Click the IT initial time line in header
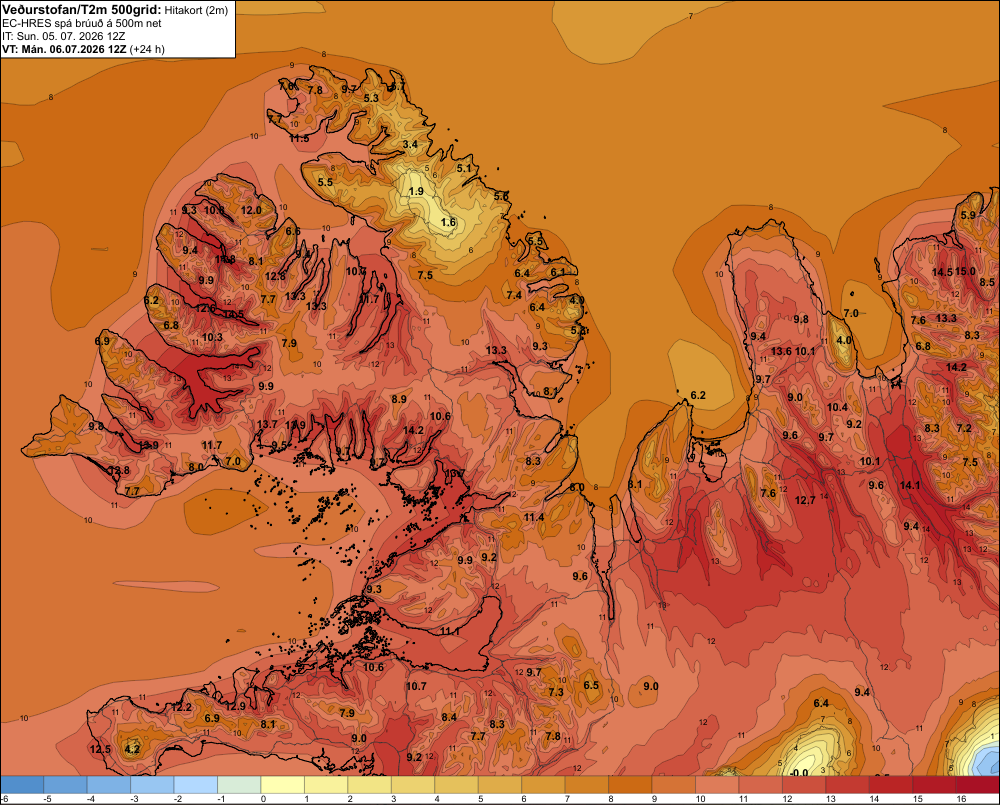1000x805 pixels. 64,36
